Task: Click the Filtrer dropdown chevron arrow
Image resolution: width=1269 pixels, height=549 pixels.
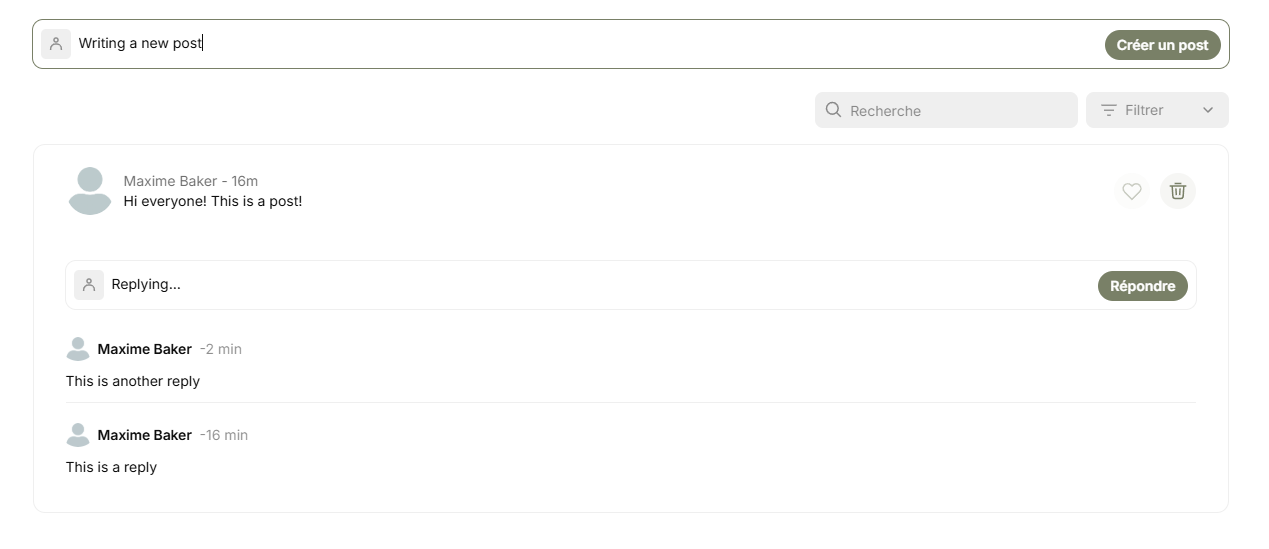Action: (x=1208, y=110)
